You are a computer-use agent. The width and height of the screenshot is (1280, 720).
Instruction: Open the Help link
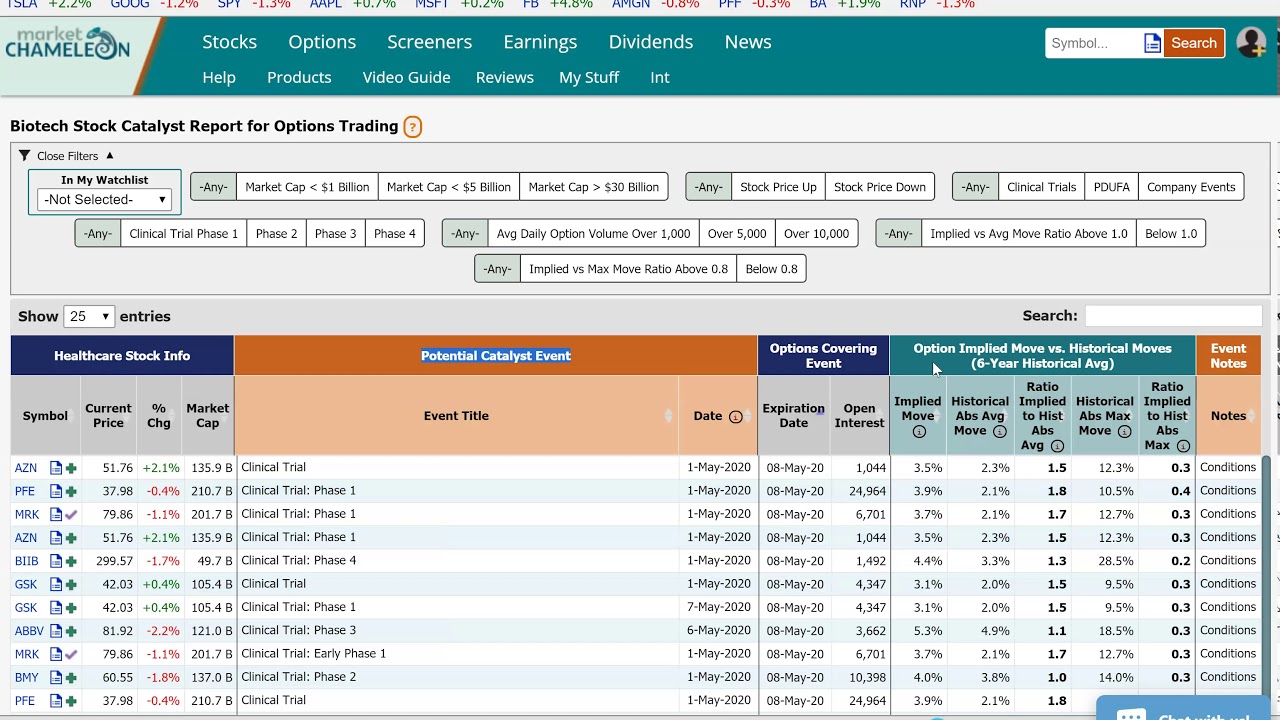[x=219, y=77]
